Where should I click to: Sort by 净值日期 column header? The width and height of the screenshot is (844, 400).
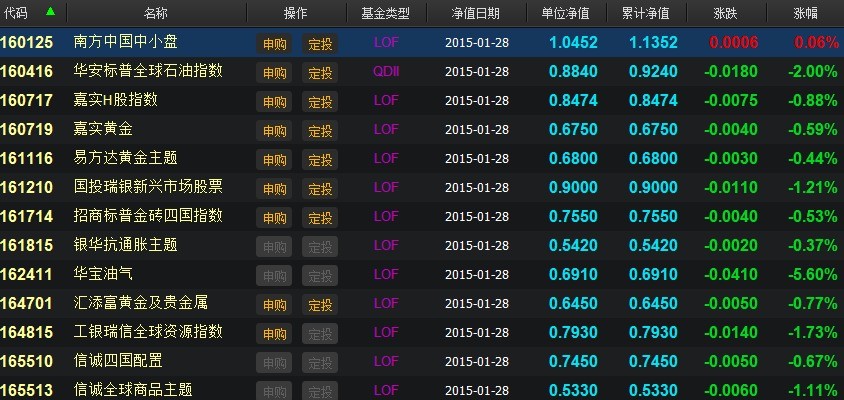click(x=475, y=13)
